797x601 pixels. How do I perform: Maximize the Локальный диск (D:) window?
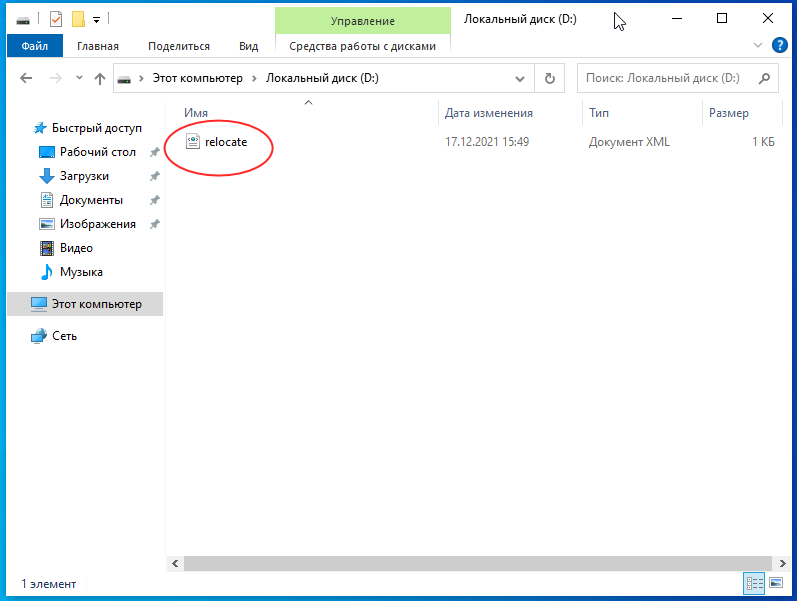pyautogui.click(x=722, y=19)
